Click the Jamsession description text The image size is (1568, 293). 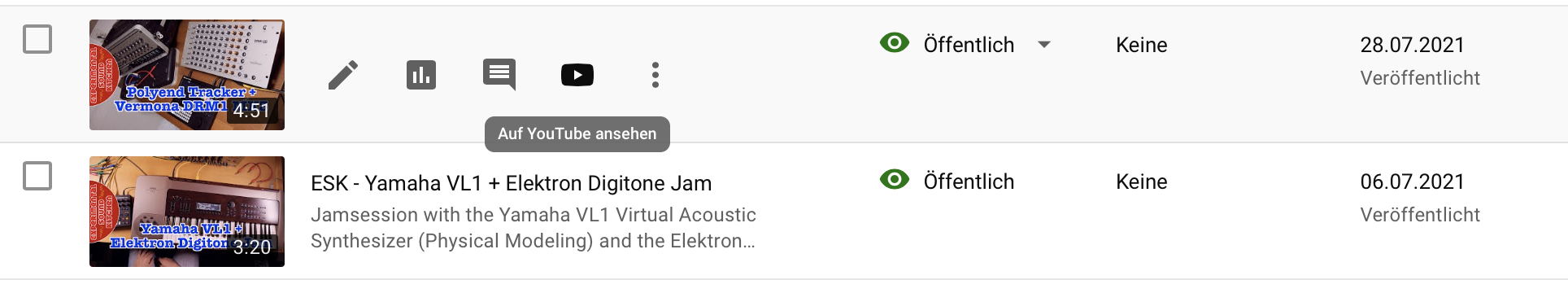(x=534, y=228)
